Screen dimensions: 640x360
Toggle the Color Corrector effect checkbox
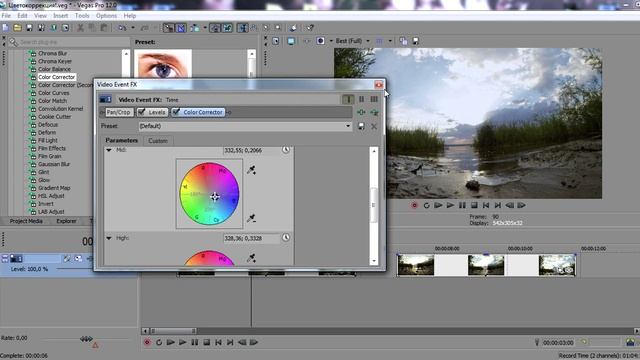click(176, 112)
